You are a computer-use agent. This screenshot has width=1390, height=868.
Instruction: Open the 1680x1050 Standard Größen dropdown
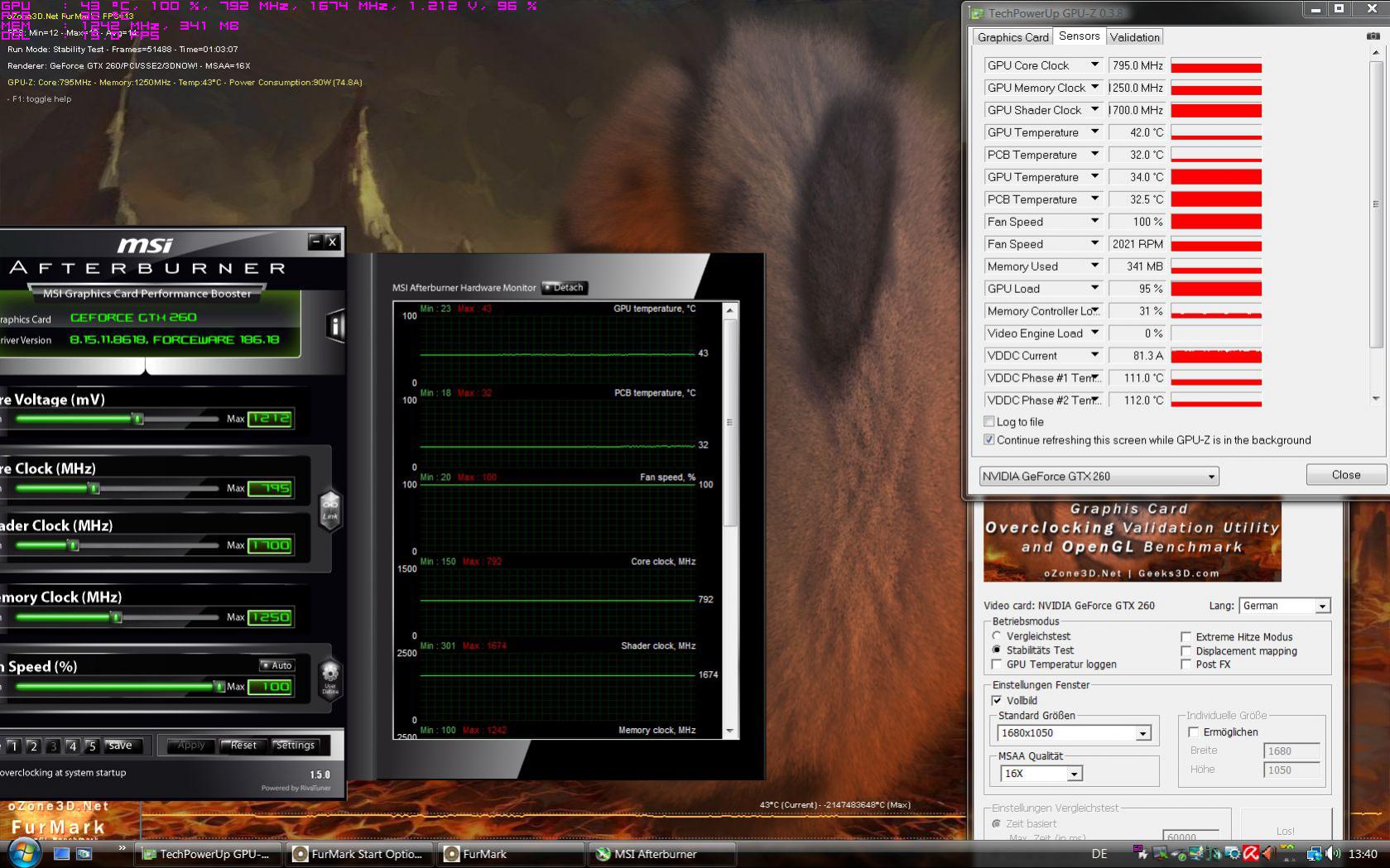(1075, 733)
